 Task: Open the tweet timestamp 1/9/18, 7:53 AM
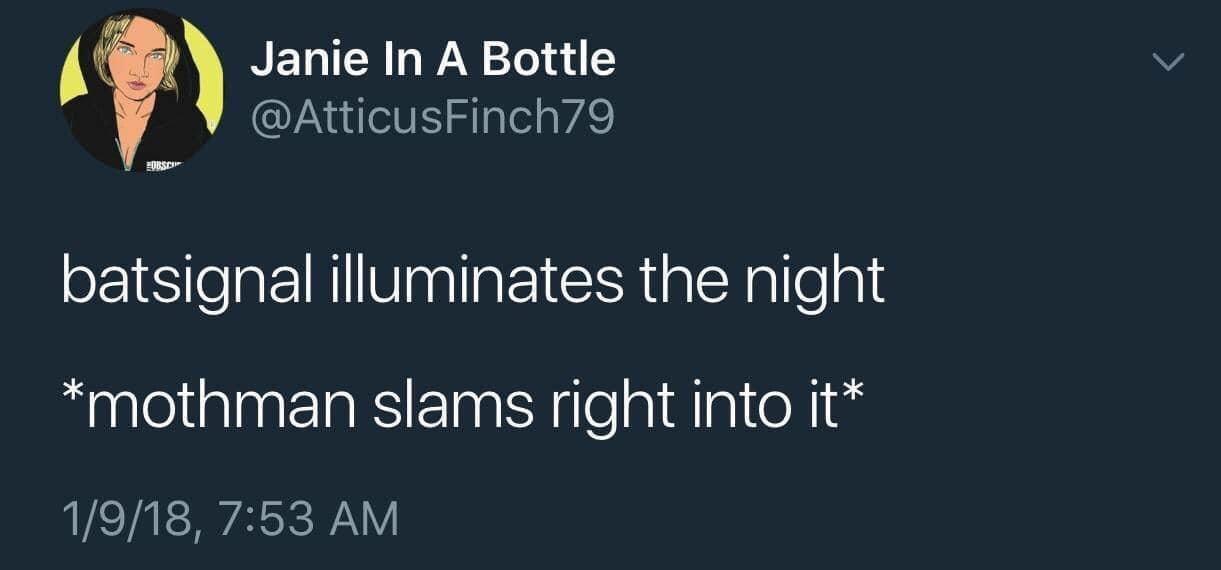[229, 519]
